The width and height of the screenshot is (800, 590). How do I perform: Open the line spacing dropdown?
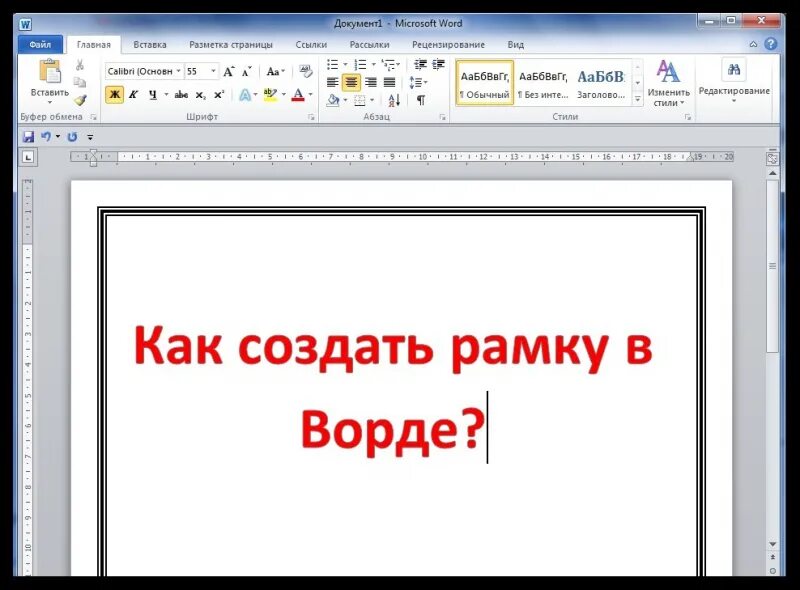tap(418, 82)
